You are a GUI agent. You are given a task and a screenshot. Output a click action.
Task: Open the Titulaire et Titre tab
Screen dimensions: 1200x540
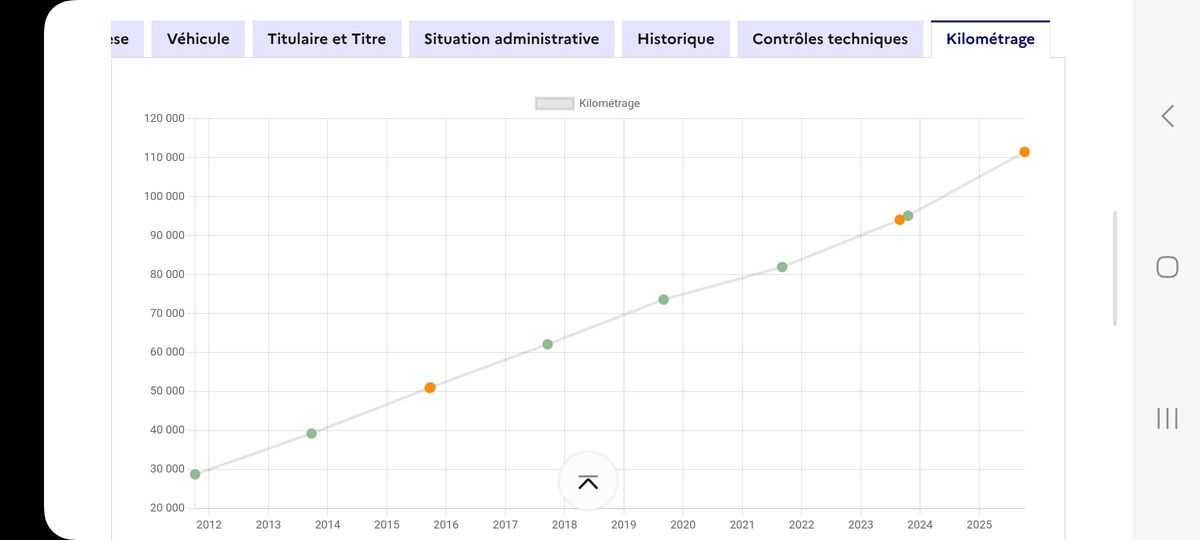(x=326, y=39)
